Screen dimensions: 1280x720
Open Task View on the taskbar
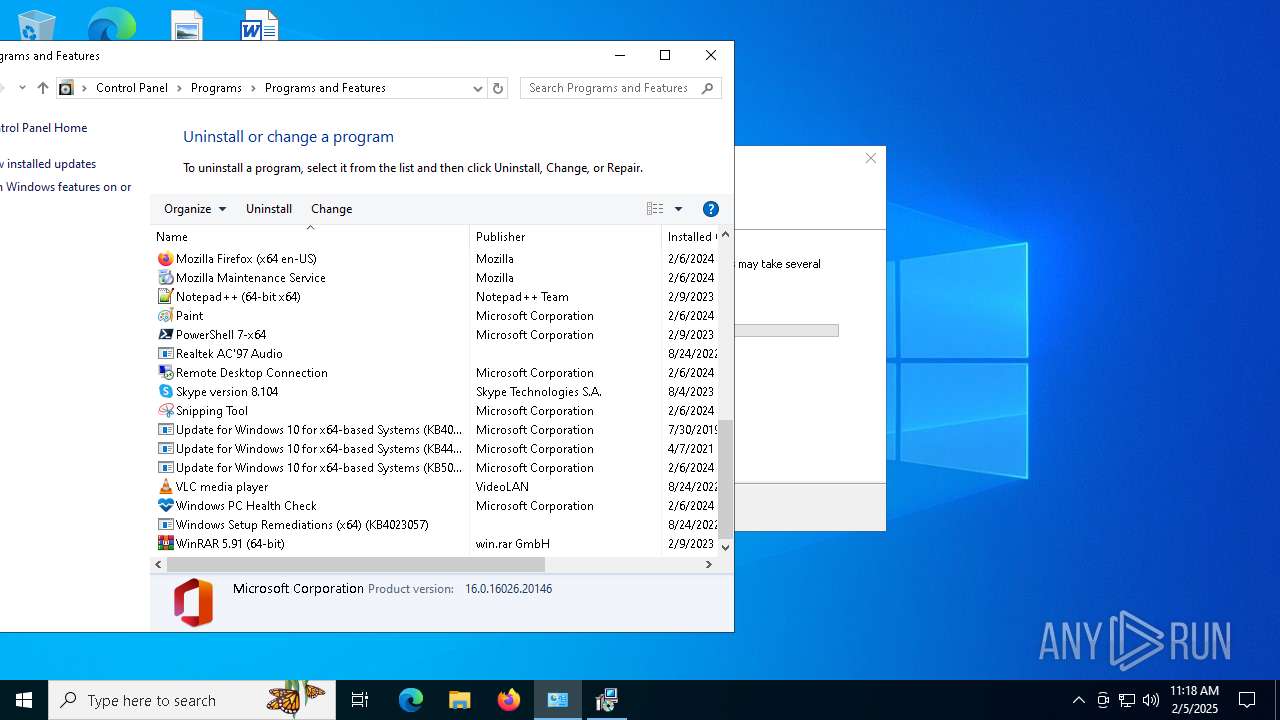coord(360,700)
